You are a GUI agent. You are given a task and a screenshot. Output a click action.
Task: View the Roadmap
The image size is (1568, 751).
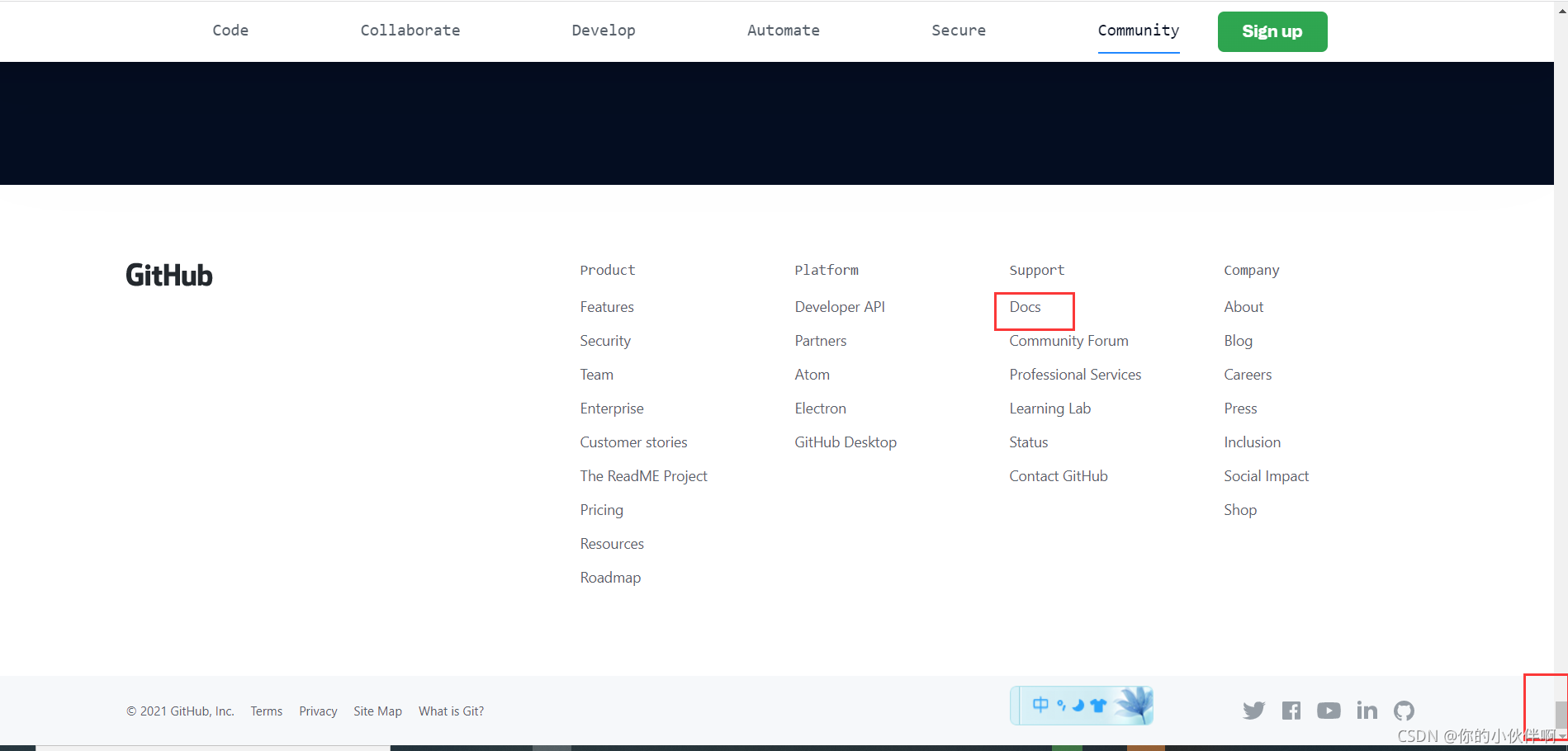point(610,578)
